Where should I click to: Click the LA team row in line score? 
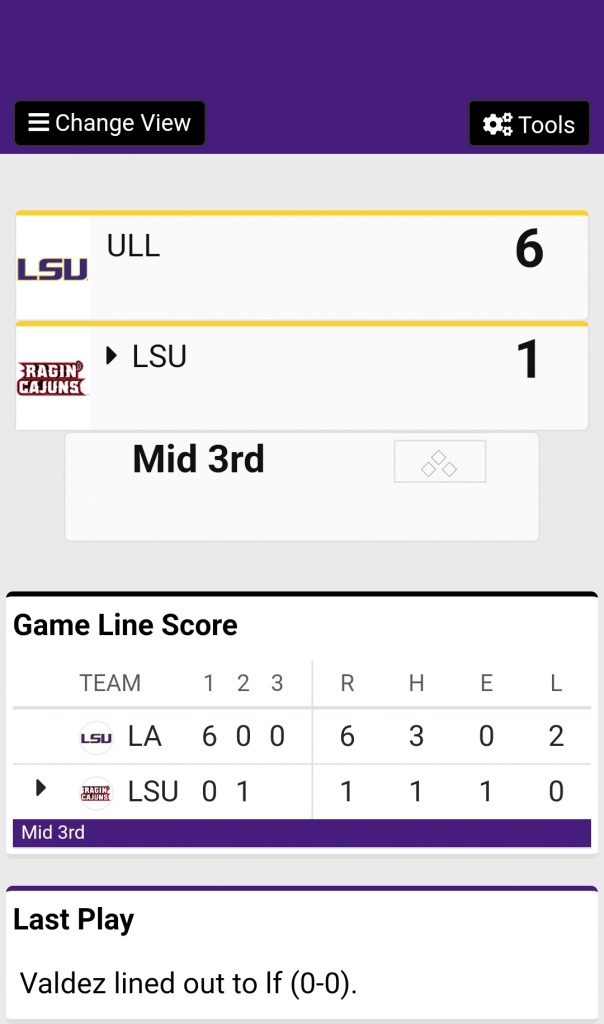(x=144, y=738)
